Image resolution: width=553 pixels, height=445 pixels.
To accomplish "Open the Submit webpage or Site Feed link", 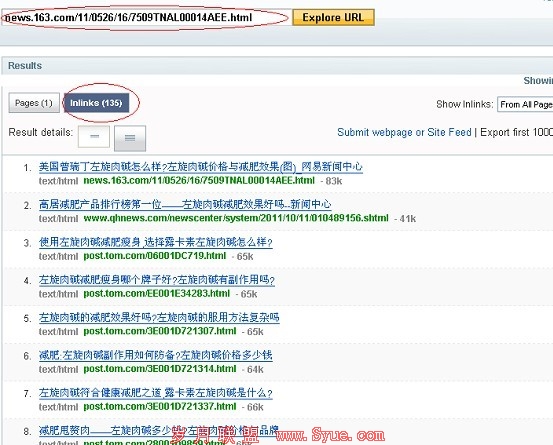I will (x=404, y=132).
